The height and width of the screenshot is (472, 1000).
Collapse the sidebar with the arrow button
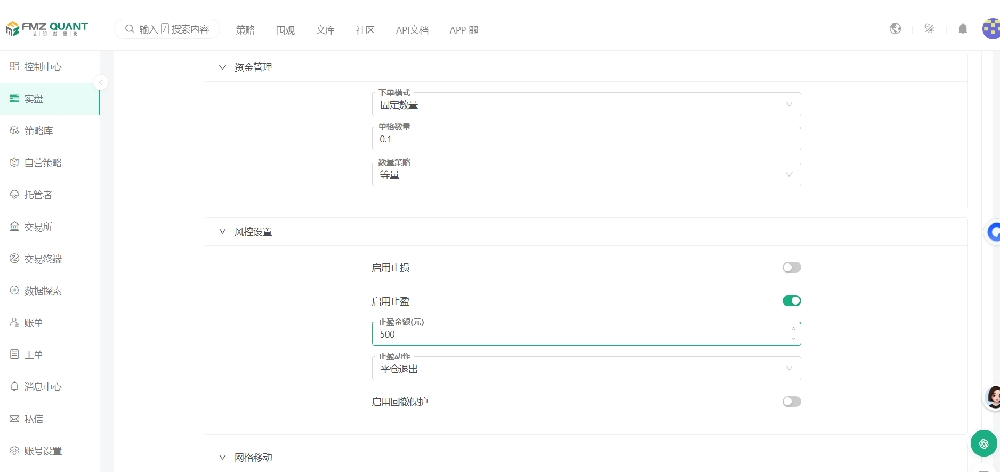(x=100, y=83)
